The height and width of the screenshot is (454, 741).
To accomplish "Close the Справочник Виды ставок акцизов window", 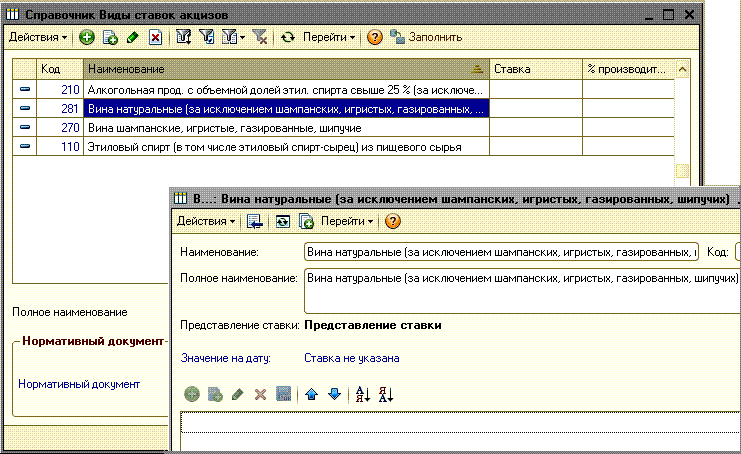I will point(689,15).
